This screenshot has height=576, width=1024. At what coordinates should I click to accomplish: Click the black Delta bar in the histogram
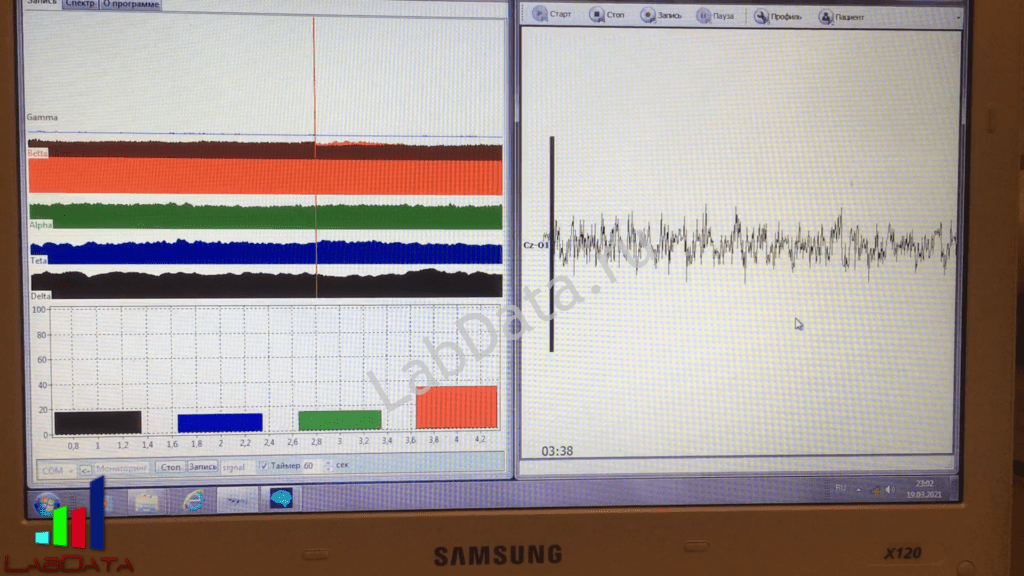tap(97, 423)
